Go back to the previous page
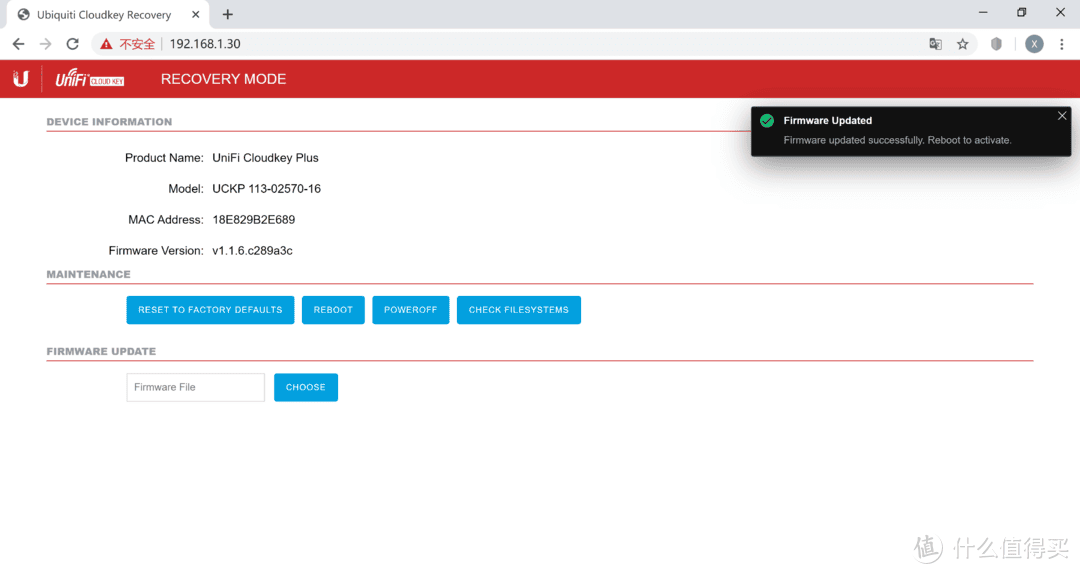Image resolution: width=1080 pixels, height=574 pixels. 18,44
